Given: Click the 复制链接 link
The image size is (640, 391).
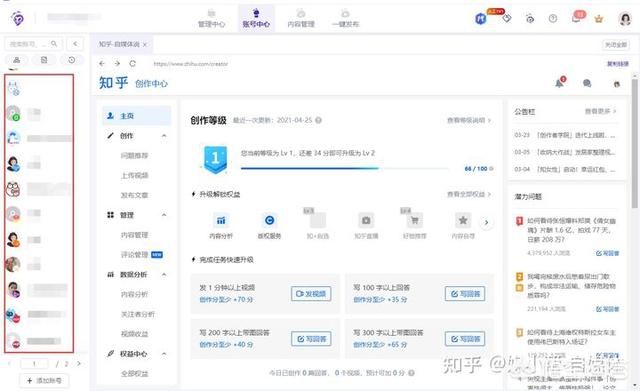Looking at the screenshot, I should tap(618, 64).
